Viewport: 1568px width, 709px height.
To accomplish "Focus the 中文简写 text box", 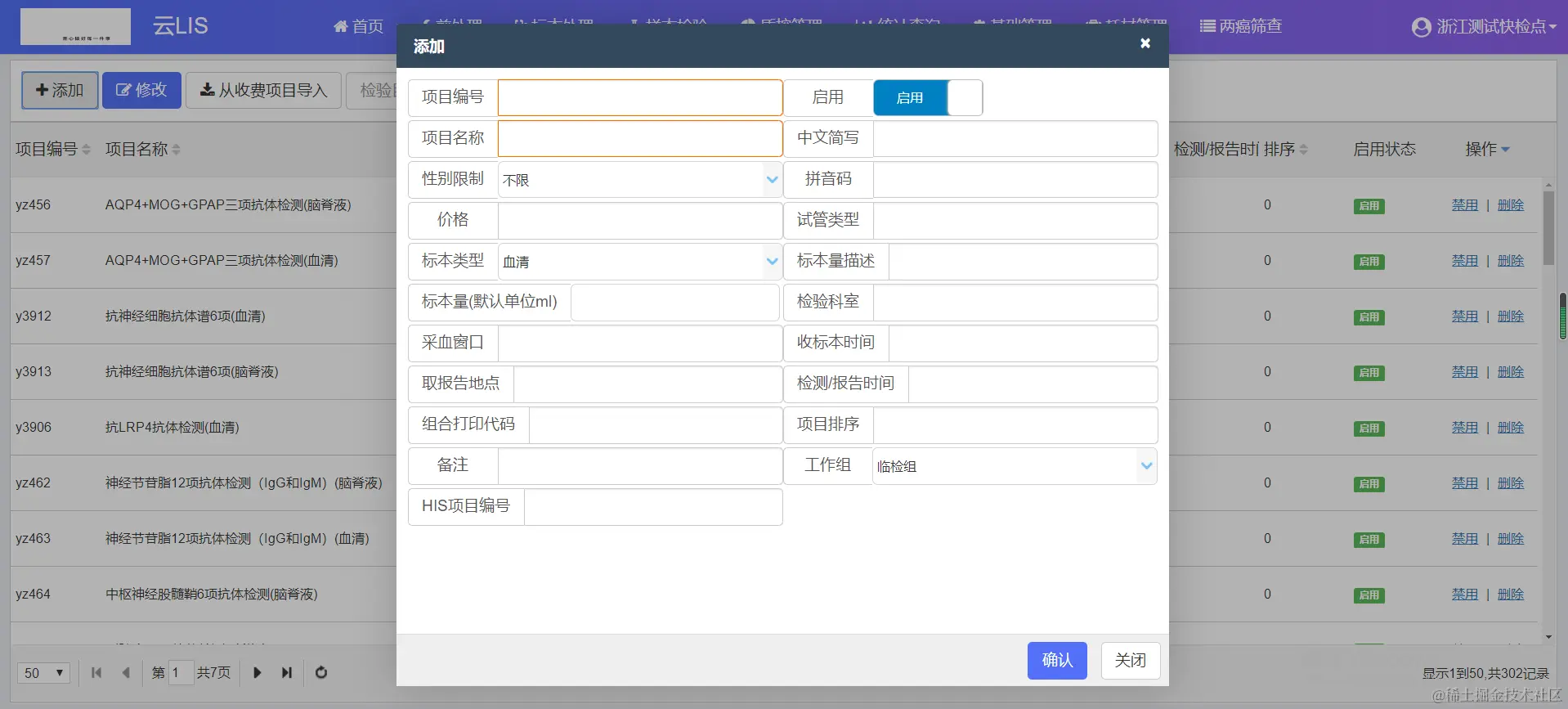I will pos(1015,138).
